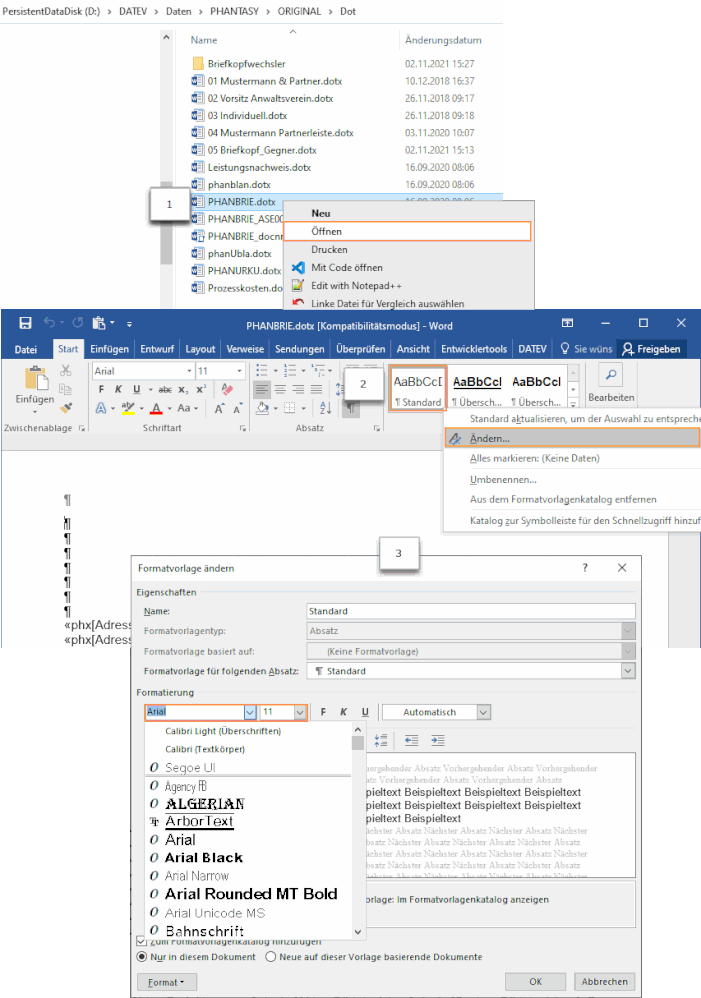The image size is (701, 998).
Task: Click the font list scrollbar down arrow
Action: tap(358, 932)
